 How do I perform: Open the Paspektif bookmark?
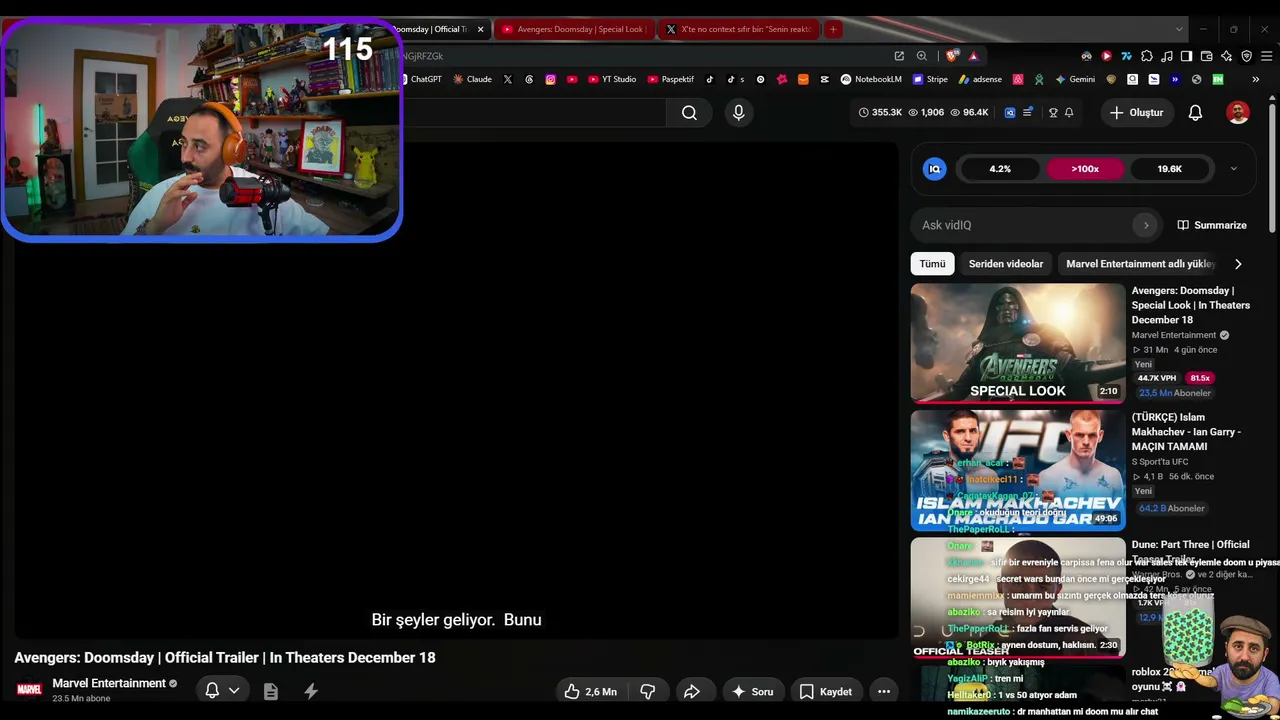(671, 79)
